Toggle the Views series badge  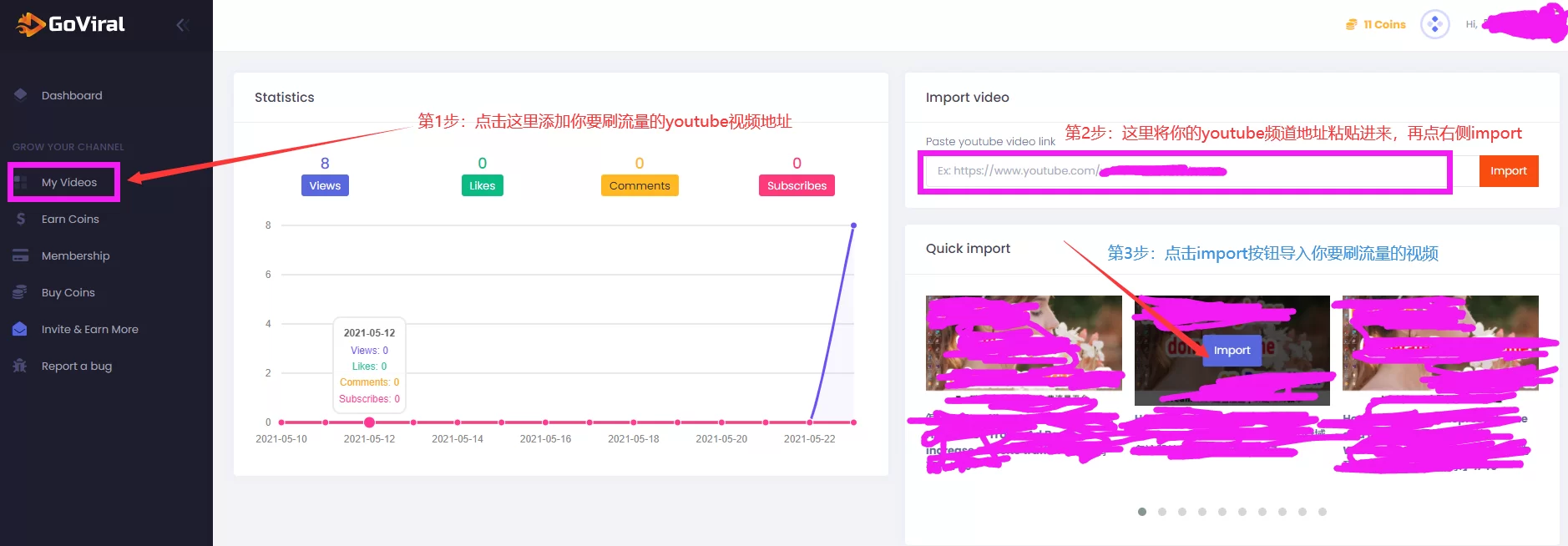pyautogui.click(x=325, y=185)
